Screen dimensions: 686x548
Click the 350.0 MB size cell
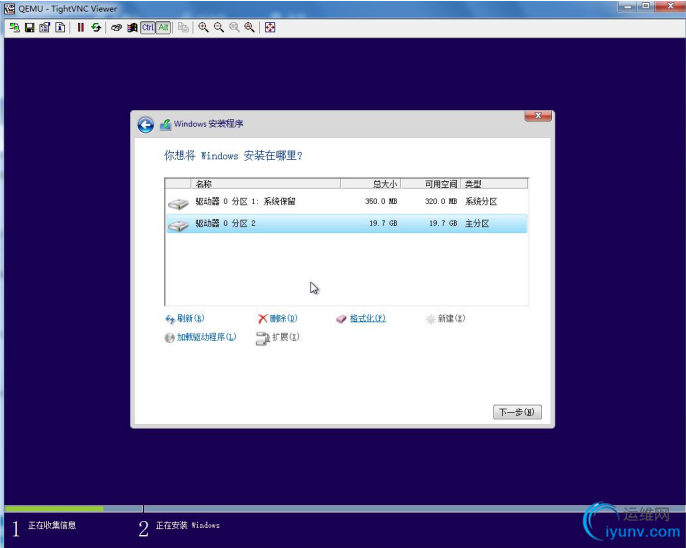pos(381,202)
